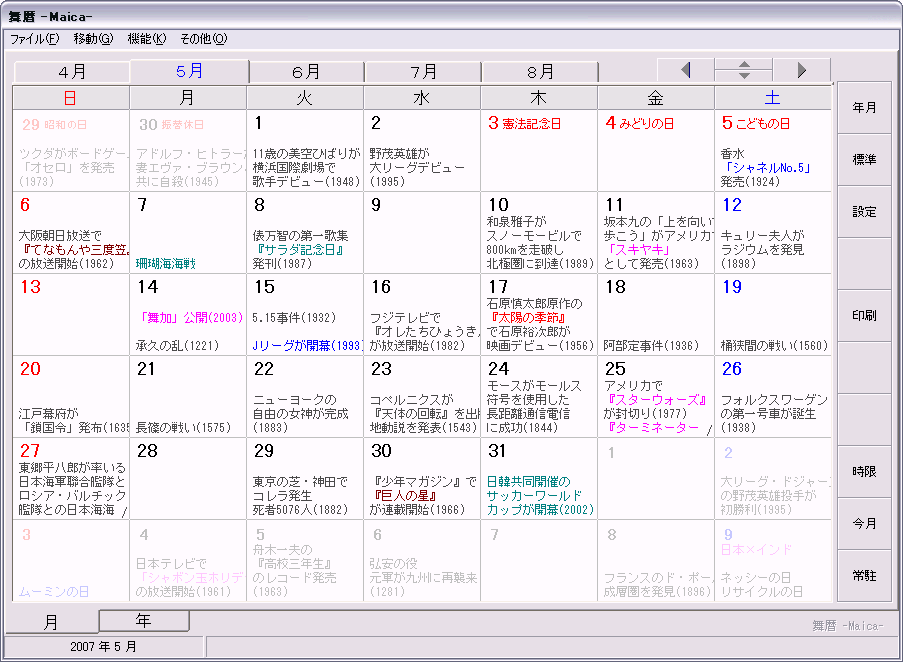Jump to 今月 this month
Image resolution: width=903 pixels, height=662 pixels.
tap(864, 523)
